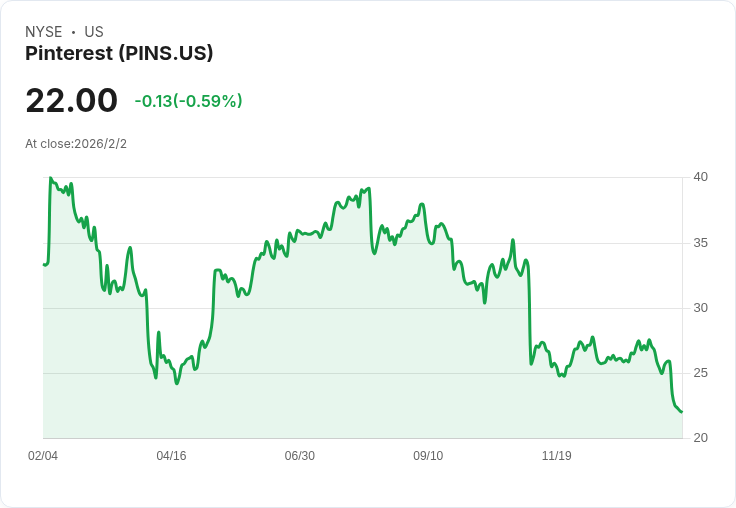Click the 40 label on the price axis
736x508 pixels.
click(701, 177)
